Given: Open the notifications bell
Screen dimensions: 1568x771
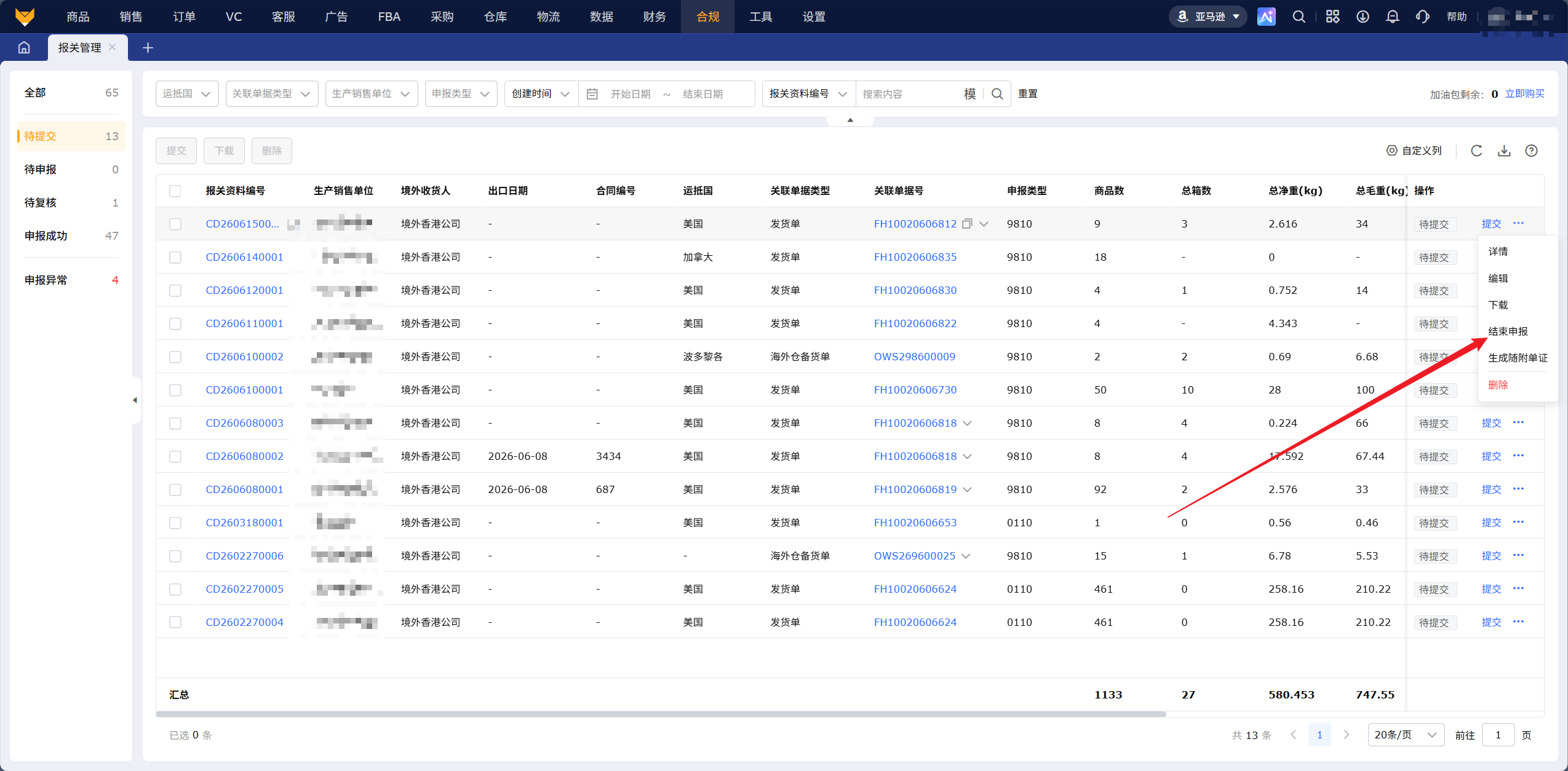Looking at the screenshot, I should coord(1393,17).
